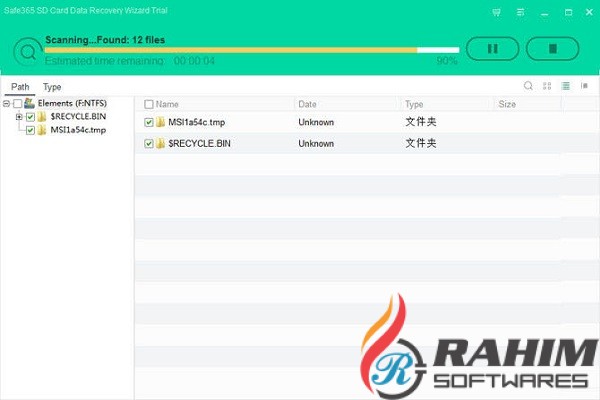The image size is (600, 400).
Task: Click the scanning magnifier icon
Action: click(x=28, y=51)
